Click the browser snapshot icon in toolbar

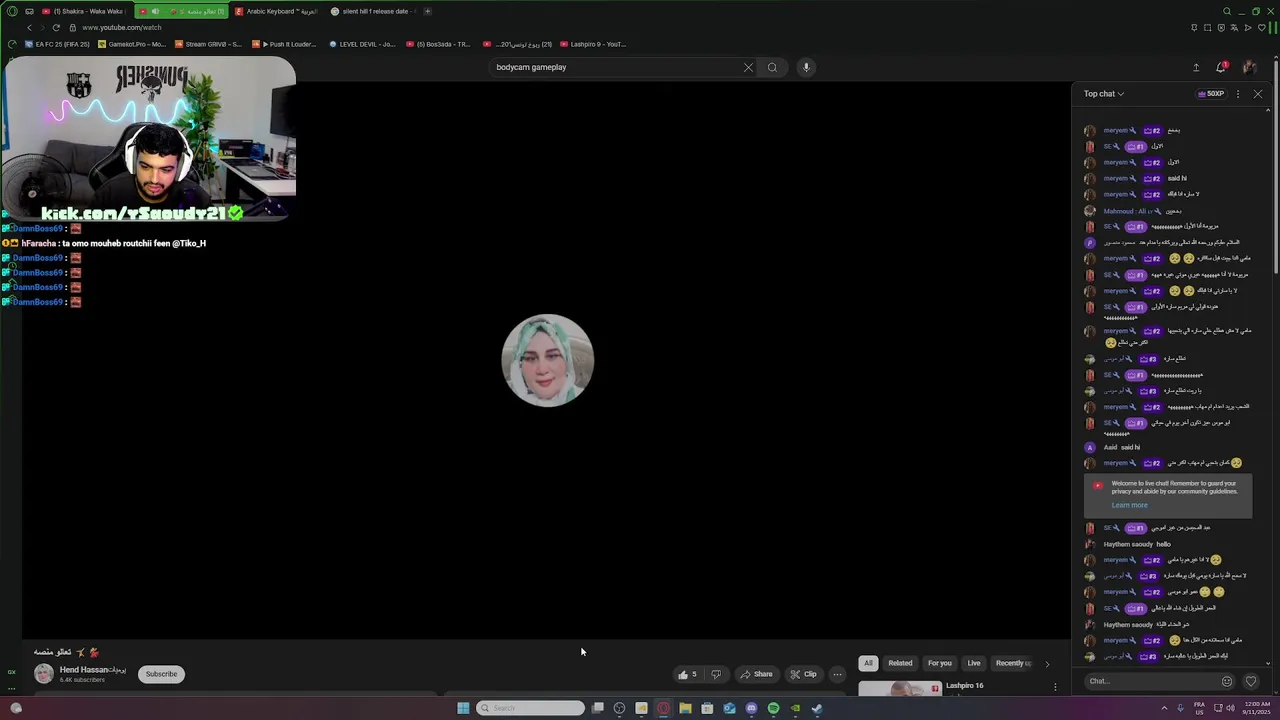pyautogui.click(x=1208, y=27)
